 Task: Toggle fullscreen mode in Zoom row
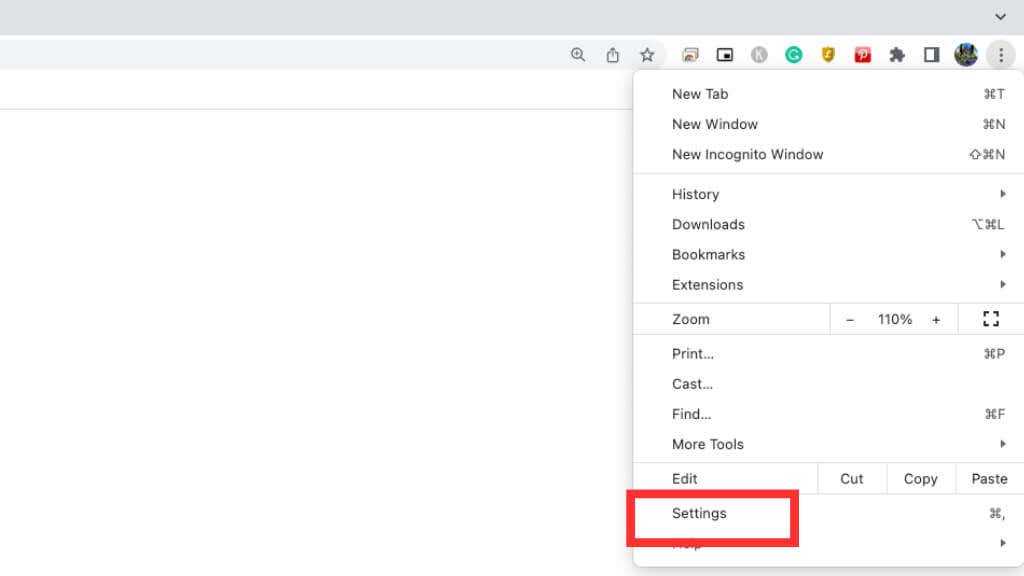point(990,319)
